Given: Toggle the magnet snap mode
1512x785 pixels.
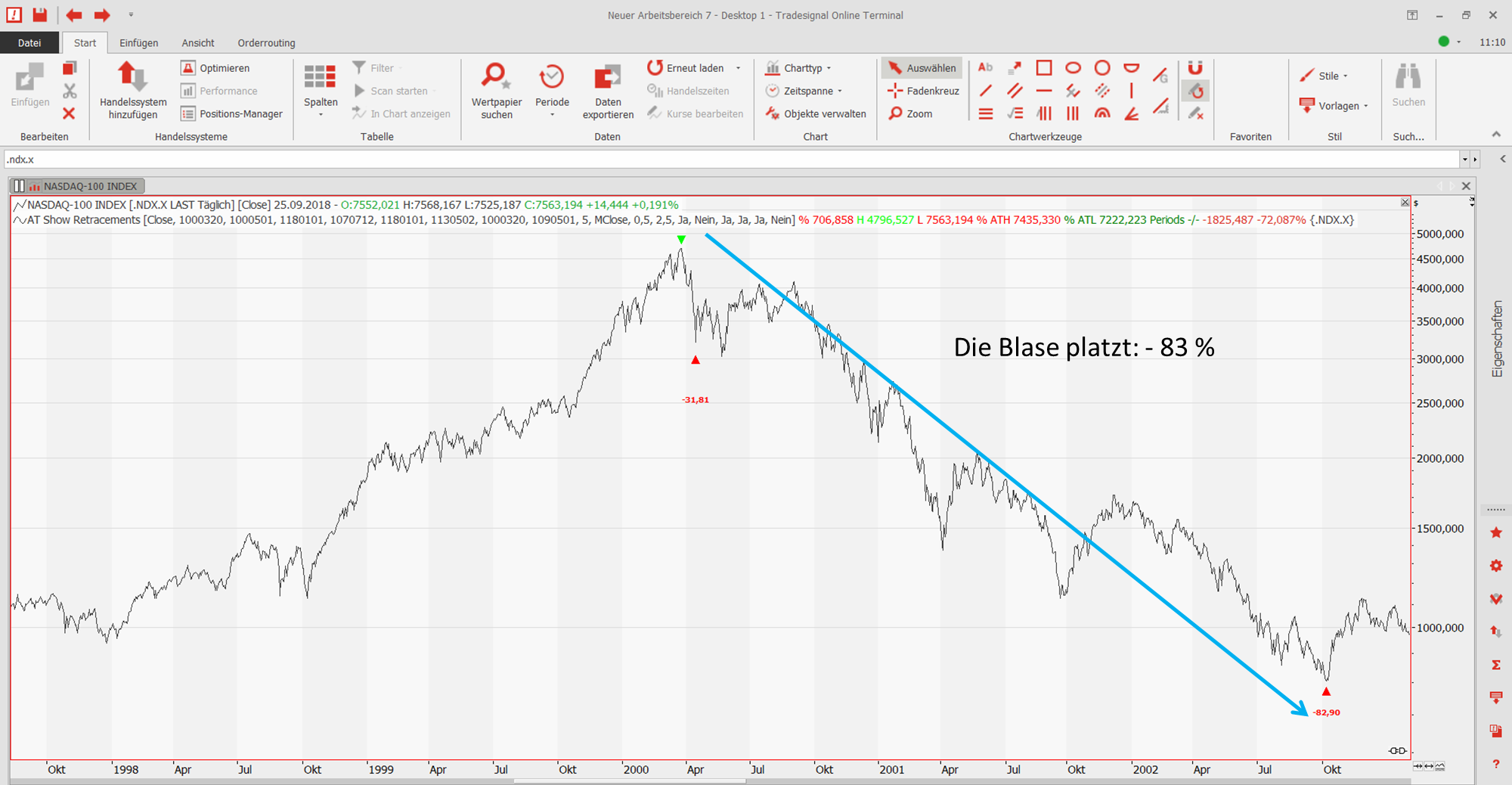Looking at the screenshot, I should pyautogui.click(x=1194, y=68).
